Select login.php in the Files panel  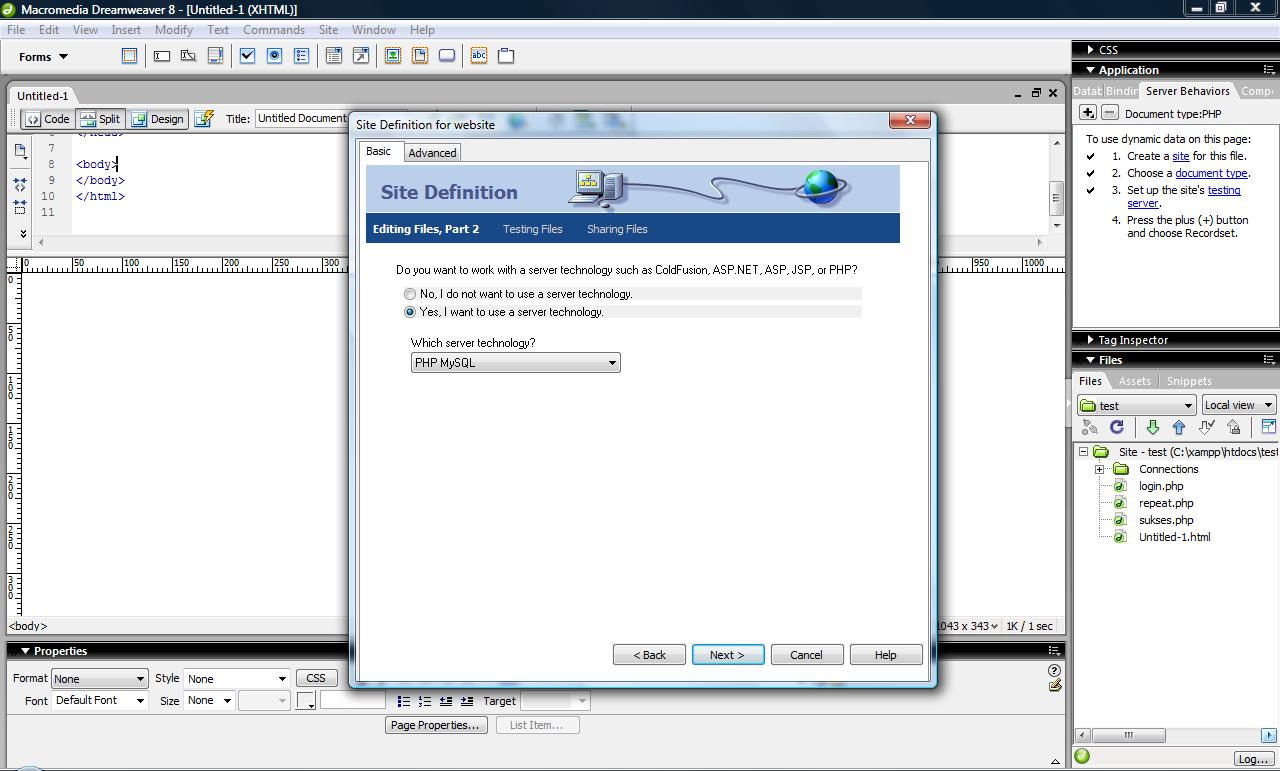pyautogui.click(x=1160, y=485)
